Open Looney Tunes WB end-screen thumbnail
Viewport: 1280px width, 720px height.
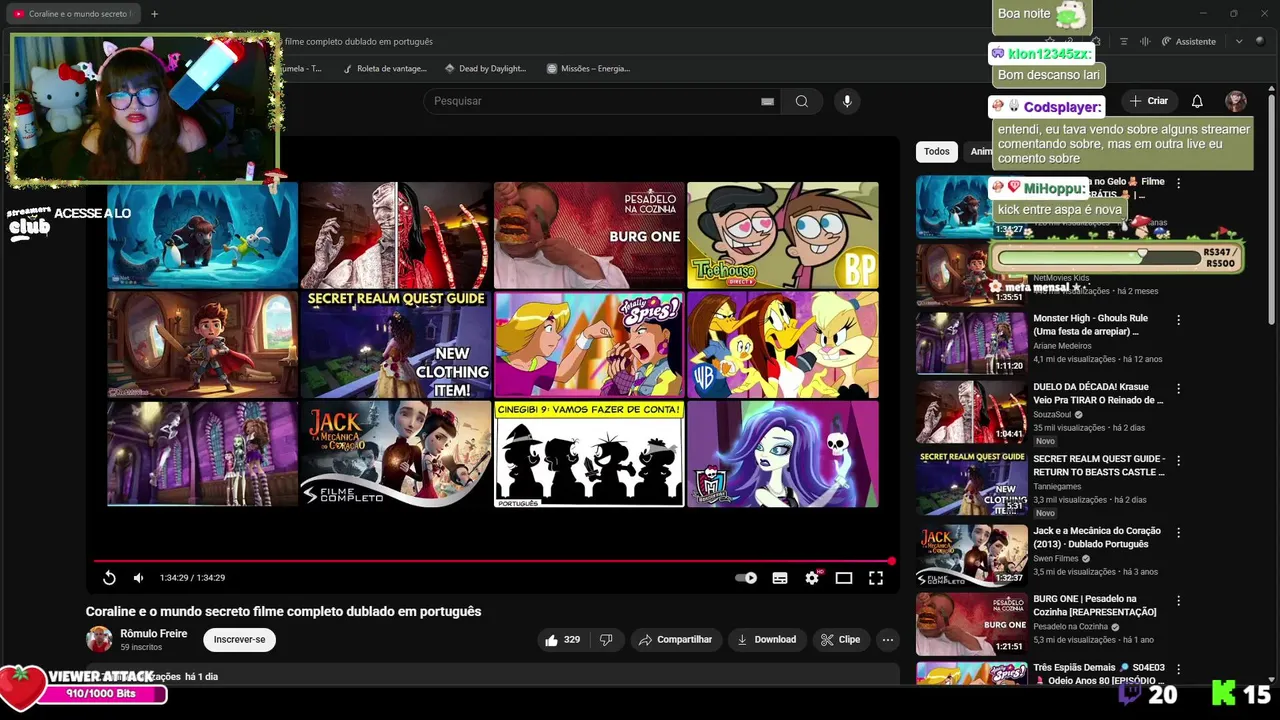point(783,344)
